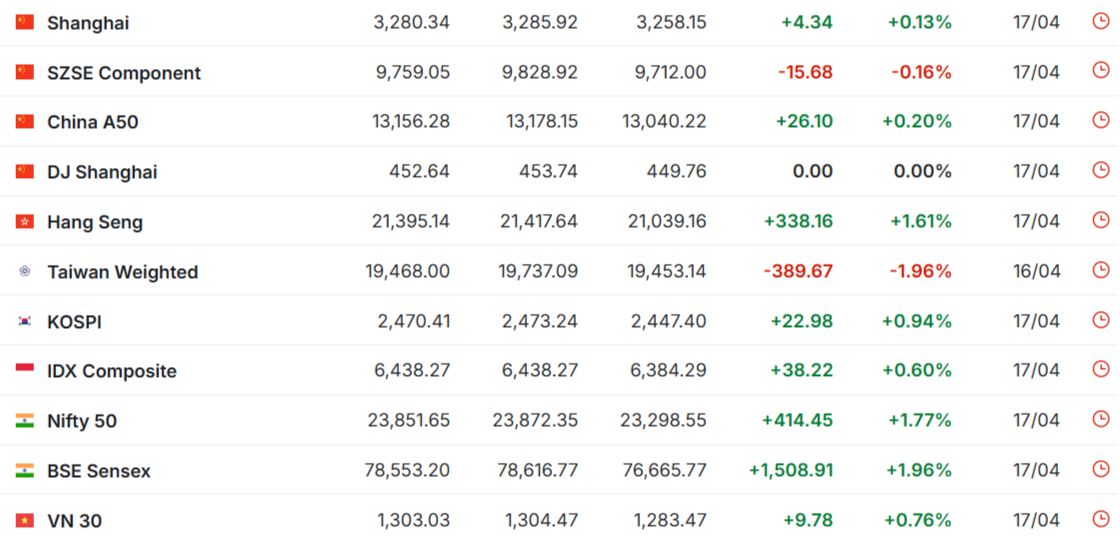The width and height of the screenshot is (1120, 539).
Task: Click the India flag beside Nifty 50
Action: pyautogui.click(x=25, y=421)
